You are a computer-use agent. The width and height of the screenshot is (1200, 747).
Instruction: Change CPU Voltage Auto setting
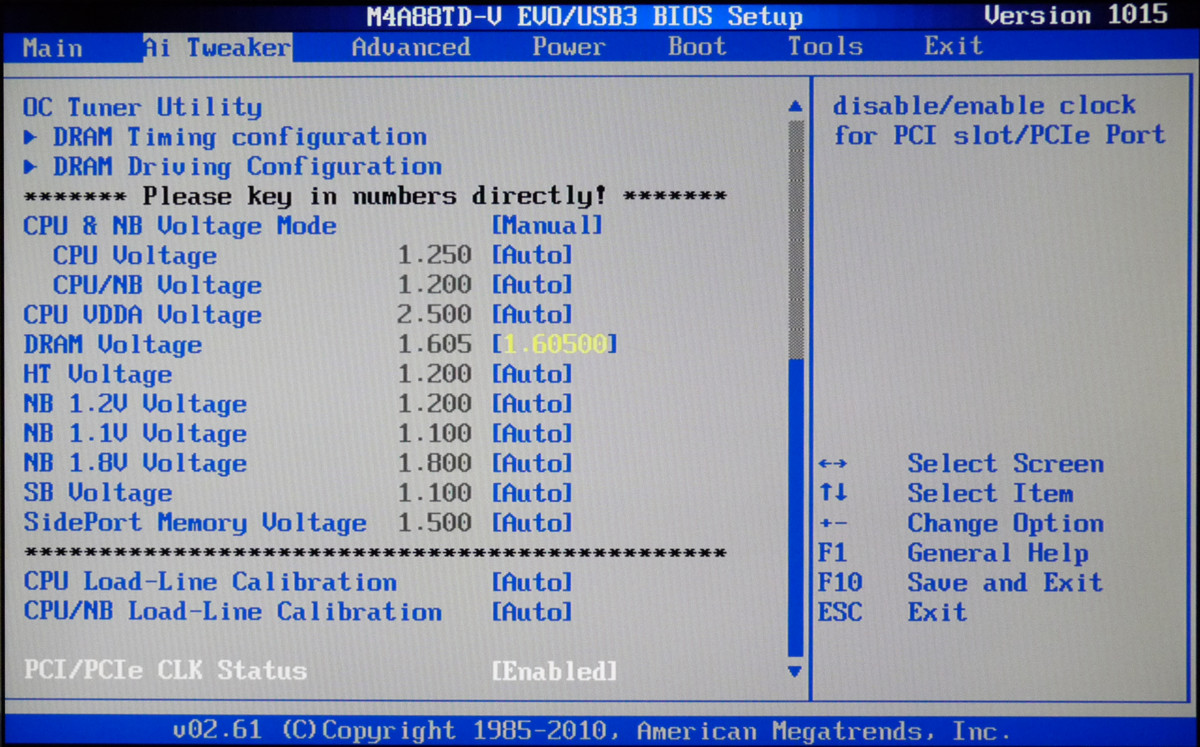coord(532,256)
